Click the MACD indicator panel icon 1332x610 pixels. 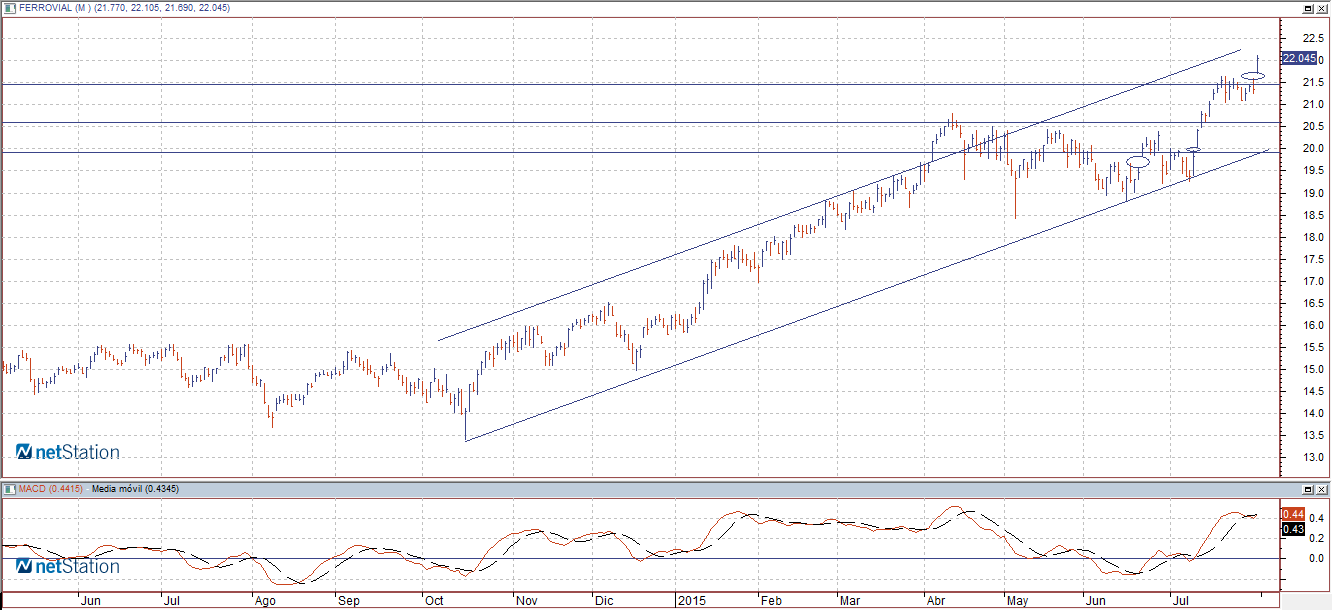(x=9, y=489)
